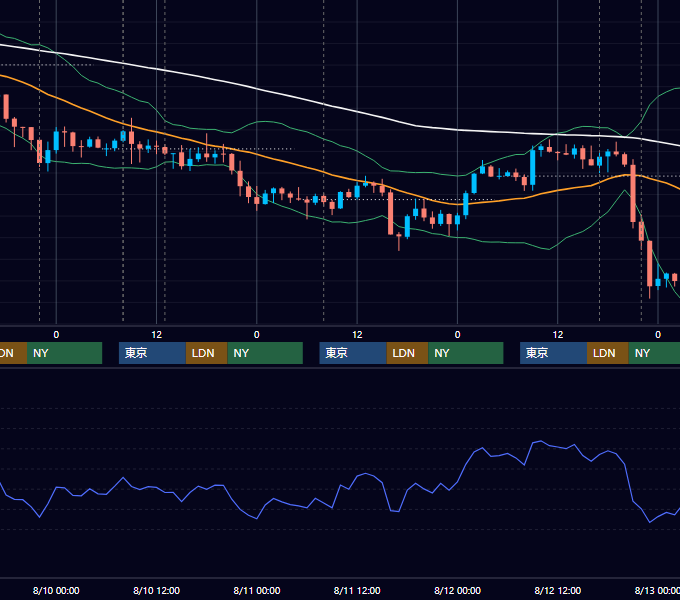Select the LDN session block after 8/11 12:00
The height and width of the screenshot is (600, 680).
click(x=407, y=353)
